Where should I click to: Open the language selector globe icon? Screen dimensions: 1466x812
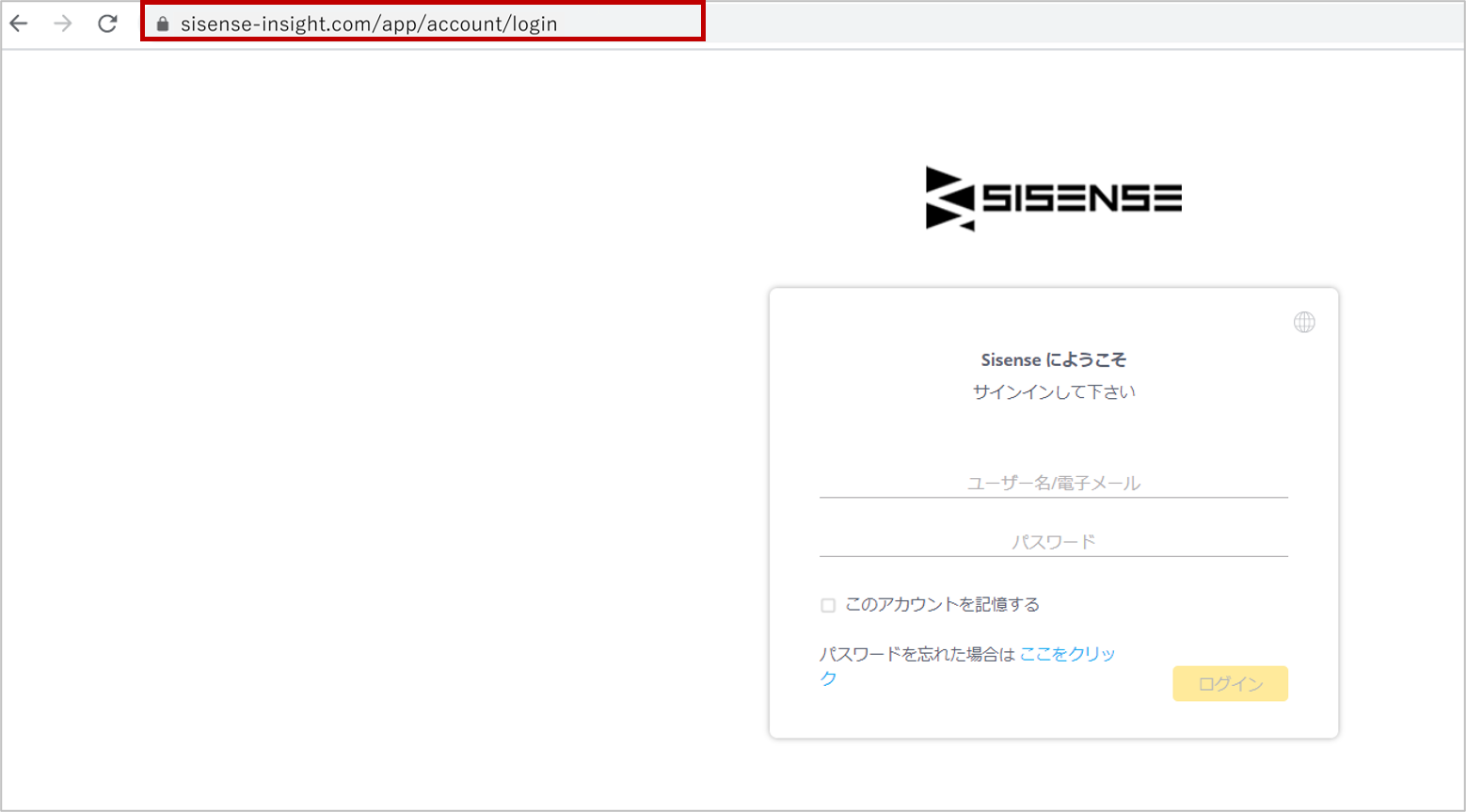click(1304, 323)
